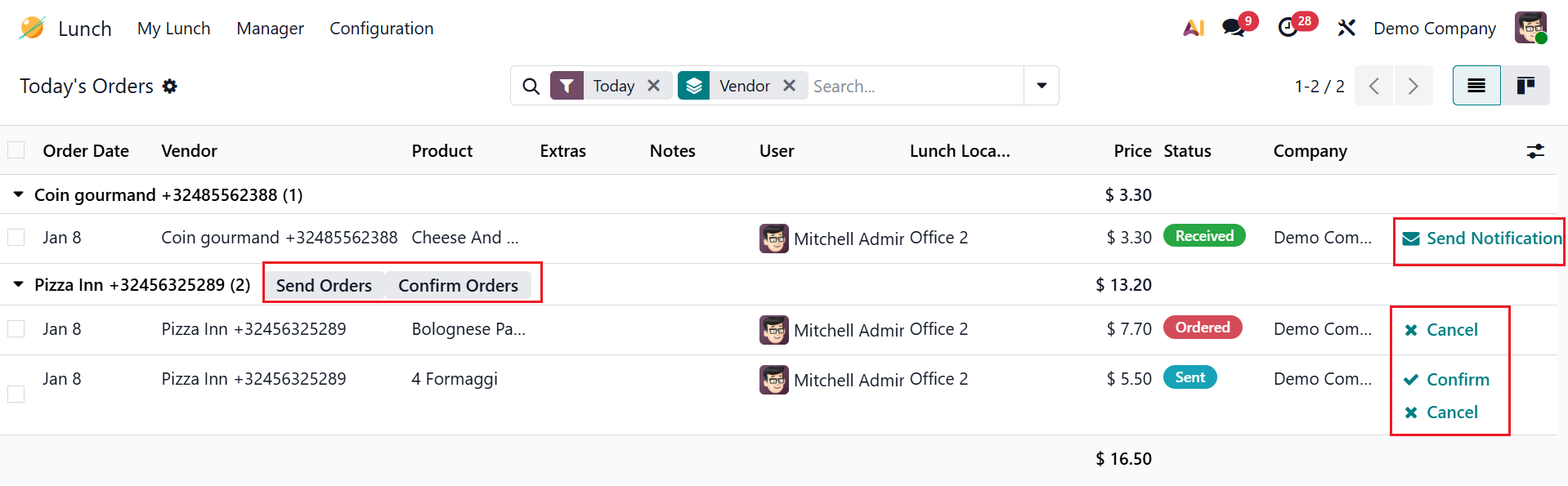Switch to kanban view
The image size is (1568, 486).
point(1525,86)
